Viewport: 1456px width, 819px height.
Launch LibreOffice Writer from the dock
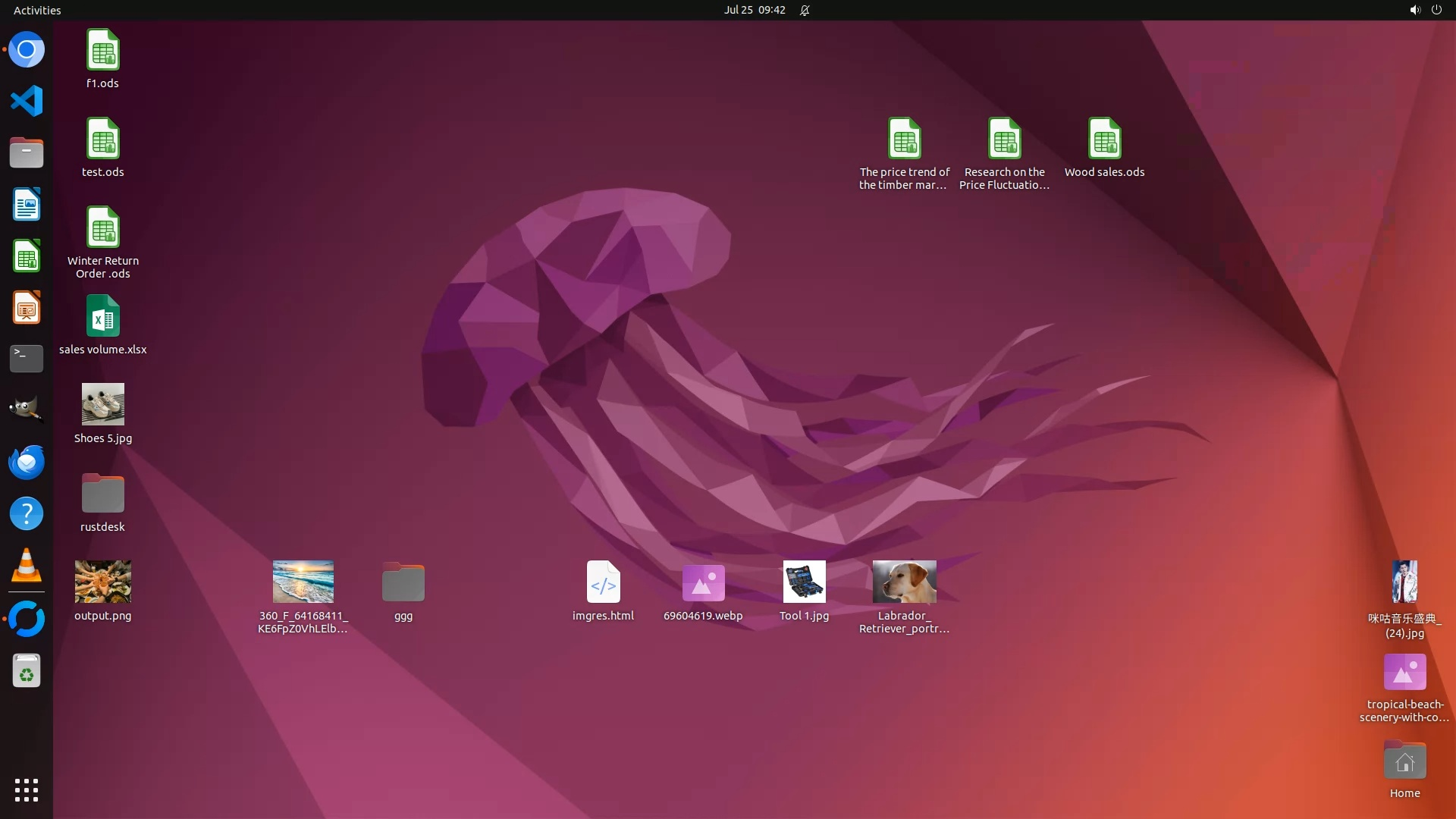tap(27, 205)
